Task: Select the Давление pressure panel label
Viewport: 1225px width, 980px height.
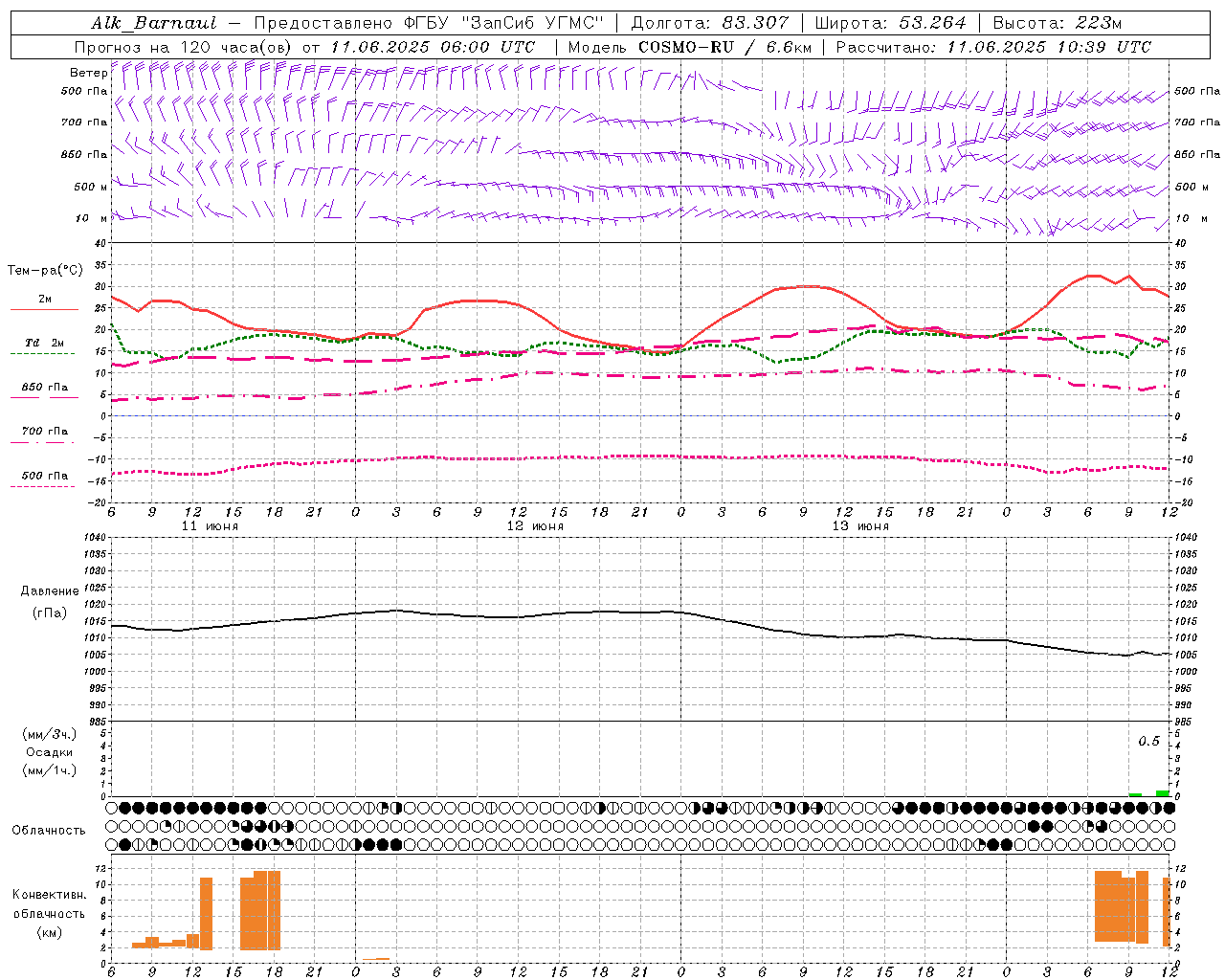Action: tap(50, 591)
